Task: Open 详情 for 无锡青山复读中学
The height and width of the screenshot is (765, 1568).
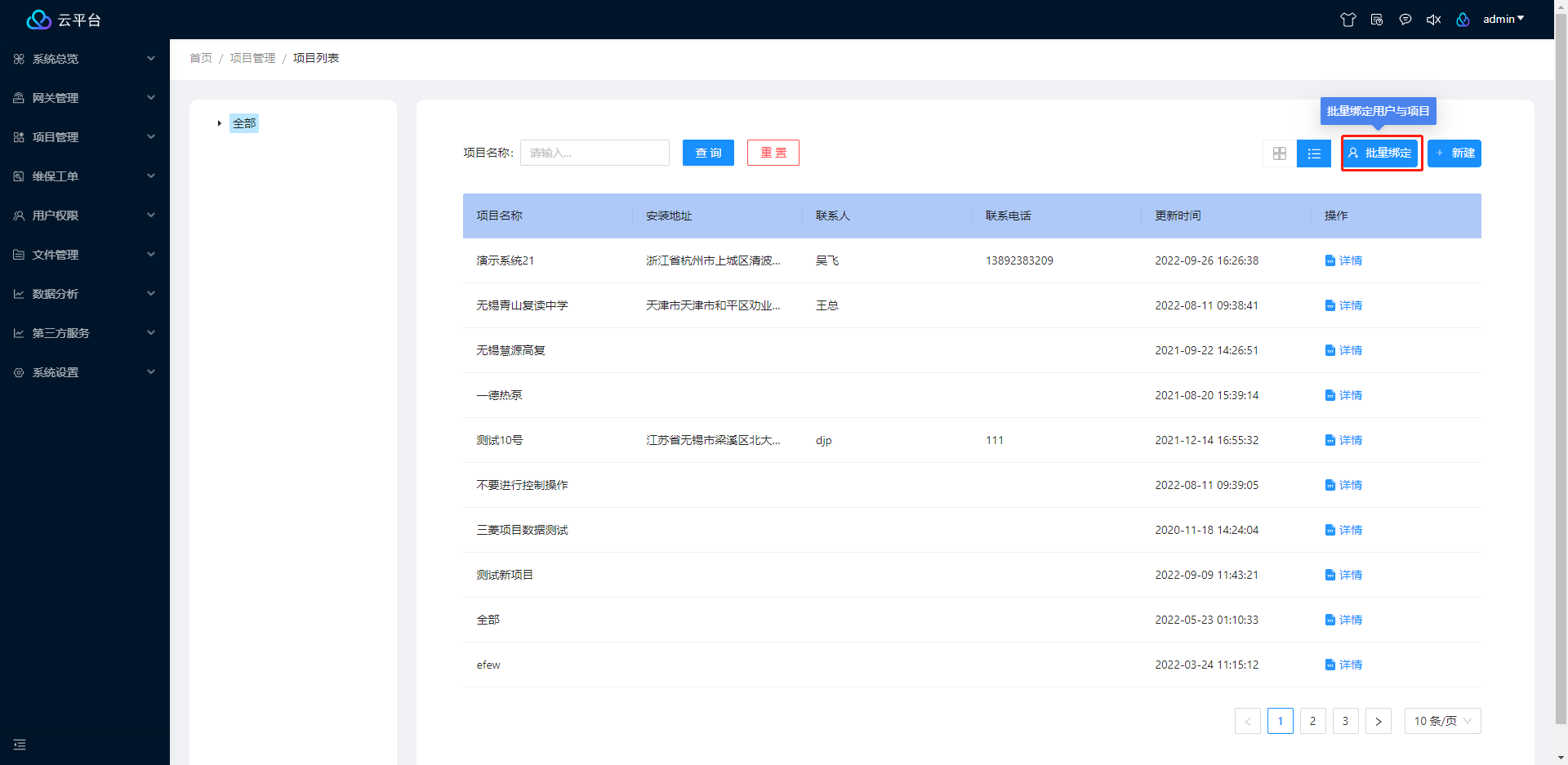Action: pyautogui.click(x=1343, y=305)
